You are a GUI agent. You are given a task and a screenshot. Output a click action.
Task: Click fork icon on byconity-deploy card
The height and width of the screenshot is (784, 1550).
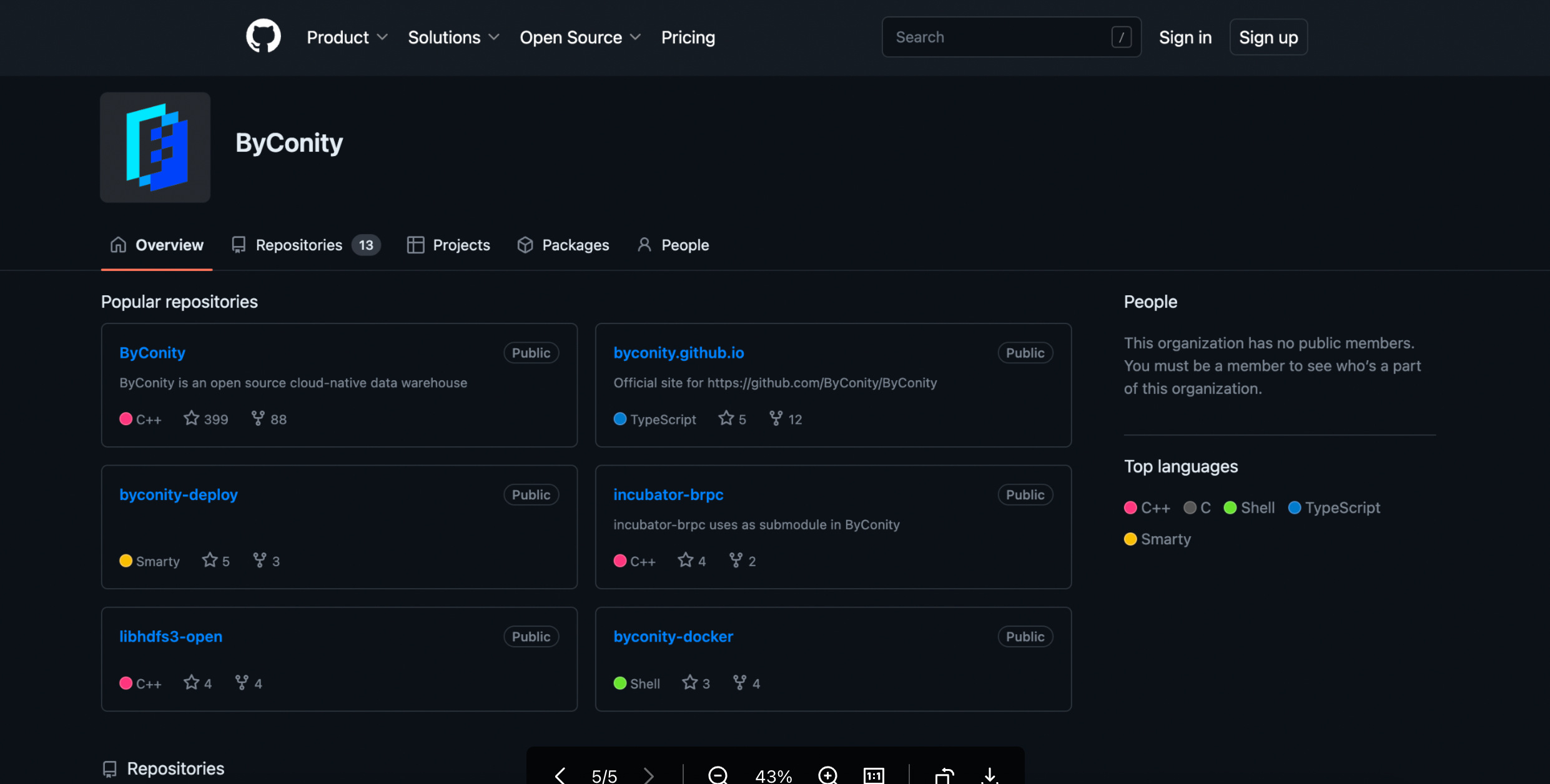click(259, 560)
